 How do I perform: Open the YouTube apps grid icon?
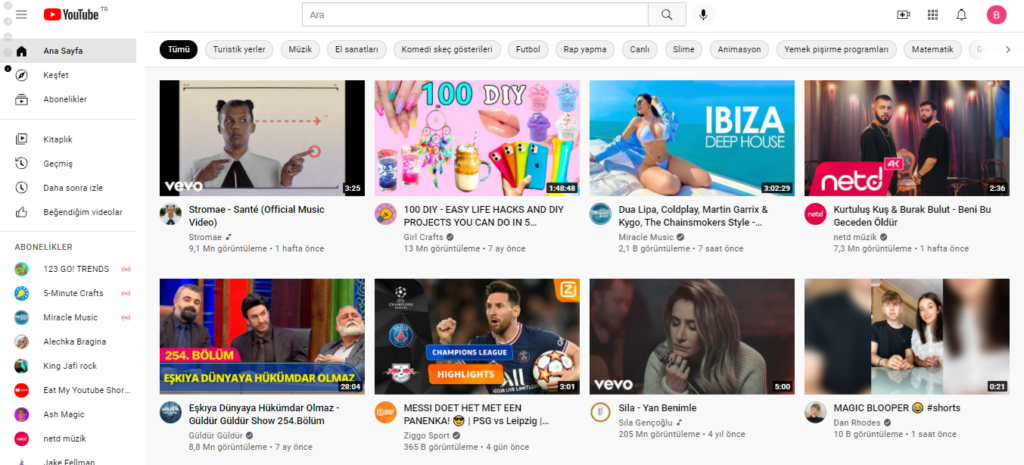coord(933,14)
